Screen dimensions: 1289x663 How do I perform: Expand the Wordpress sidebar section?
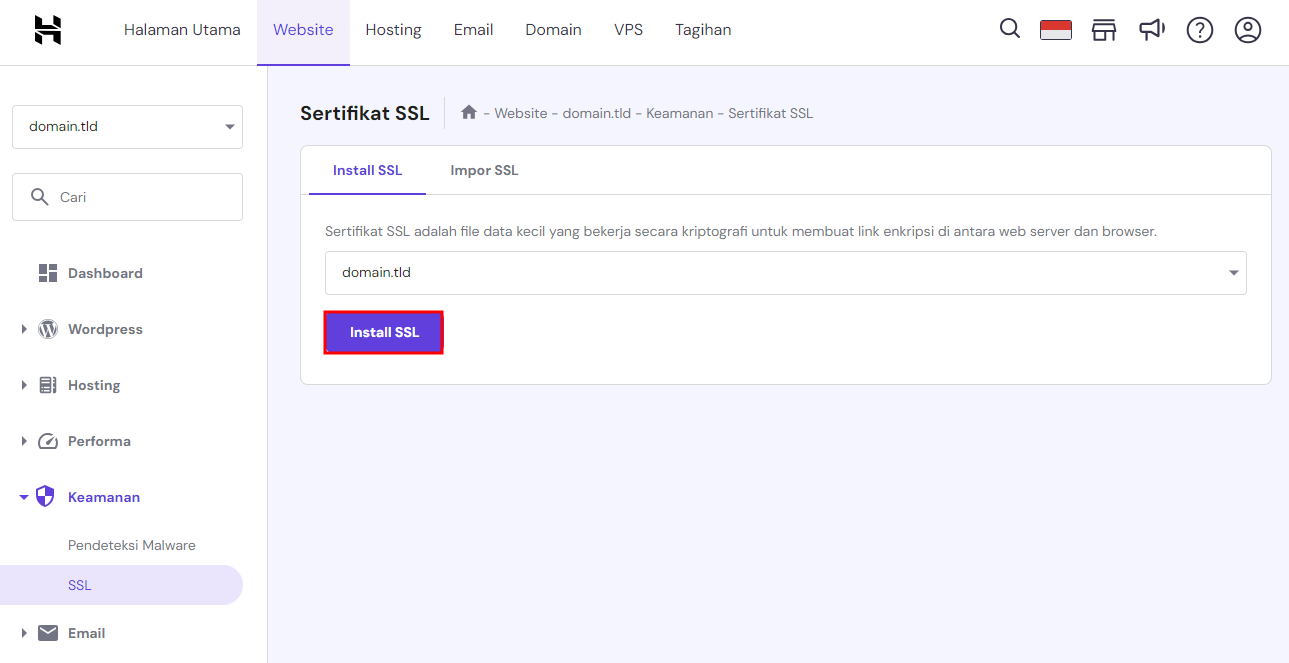tap(23, 328)
